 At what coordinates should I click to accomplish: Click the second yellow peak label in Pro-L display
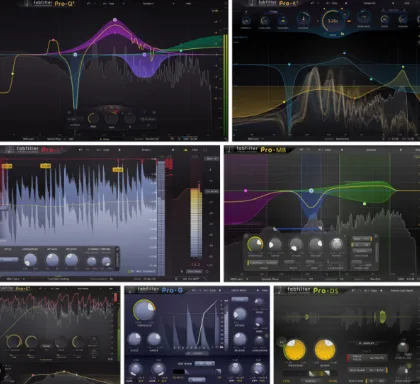pyautogui.click(x=45, y=166)
